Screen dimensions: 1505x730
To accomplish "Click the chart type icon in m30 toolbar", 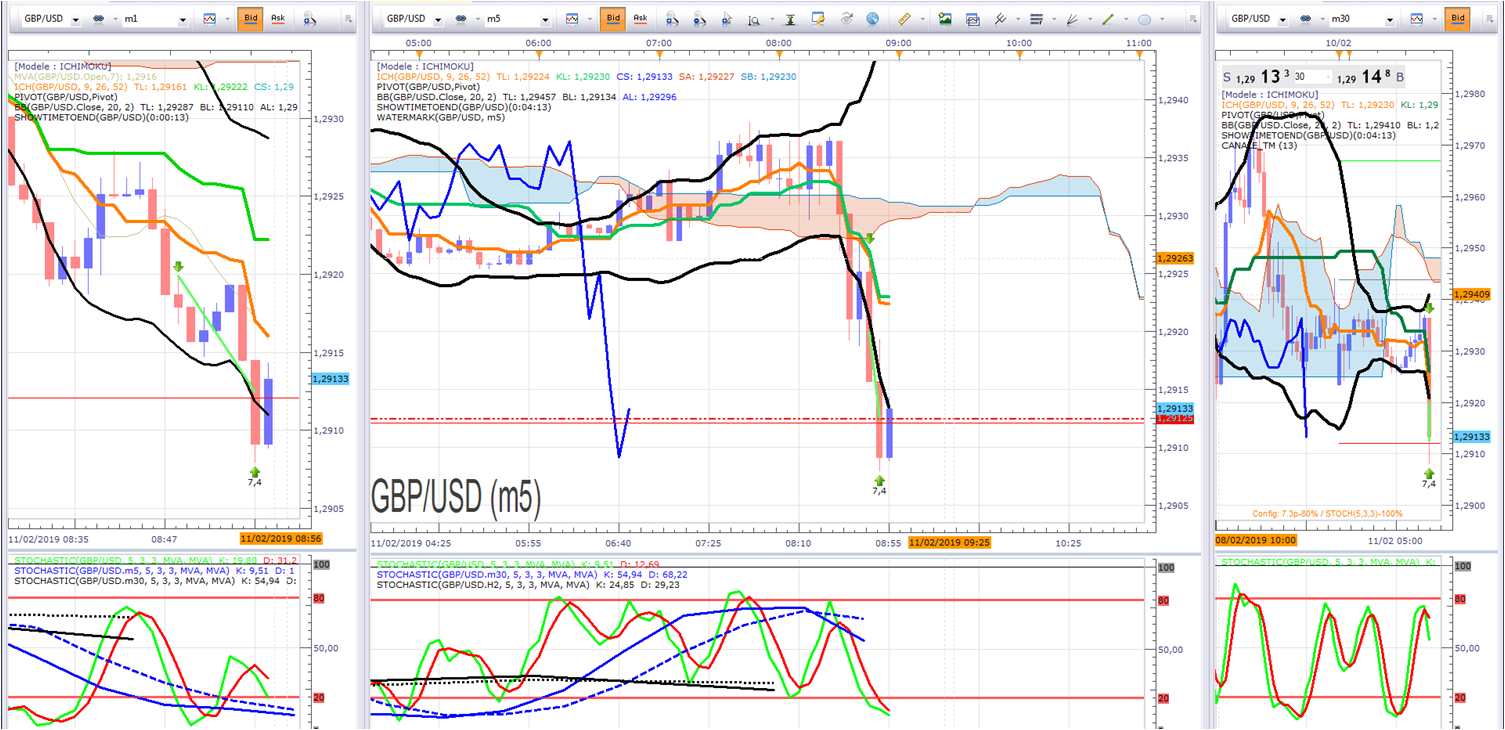I will (1415, 19).
